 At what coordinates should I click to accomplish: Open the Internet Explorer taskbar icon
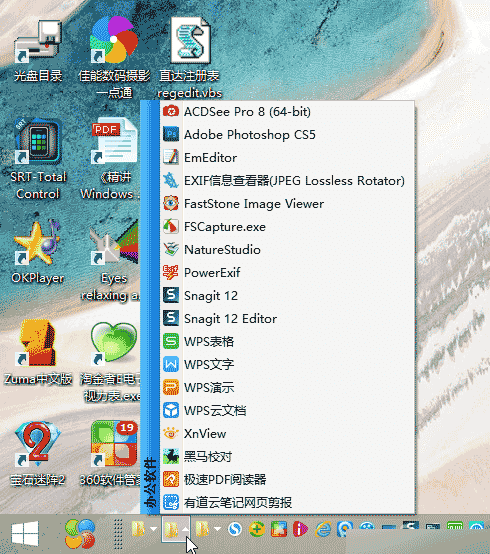click(323, 529)
